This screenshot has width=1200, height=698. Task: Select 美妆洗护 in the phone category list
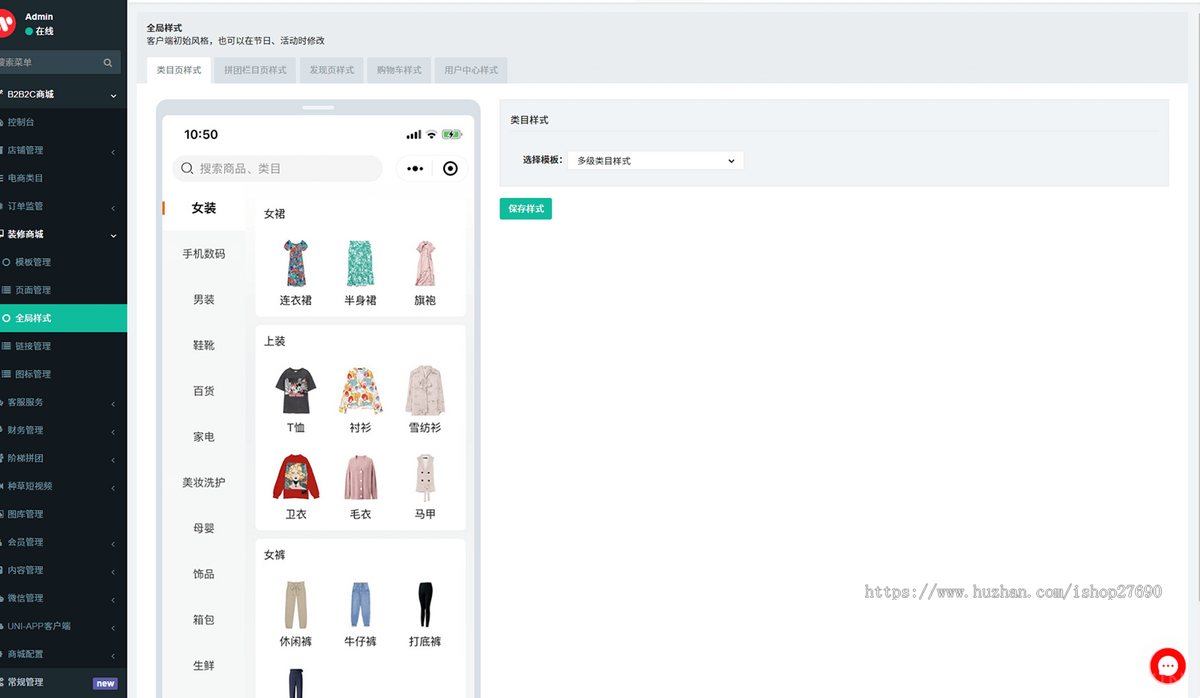204,483
